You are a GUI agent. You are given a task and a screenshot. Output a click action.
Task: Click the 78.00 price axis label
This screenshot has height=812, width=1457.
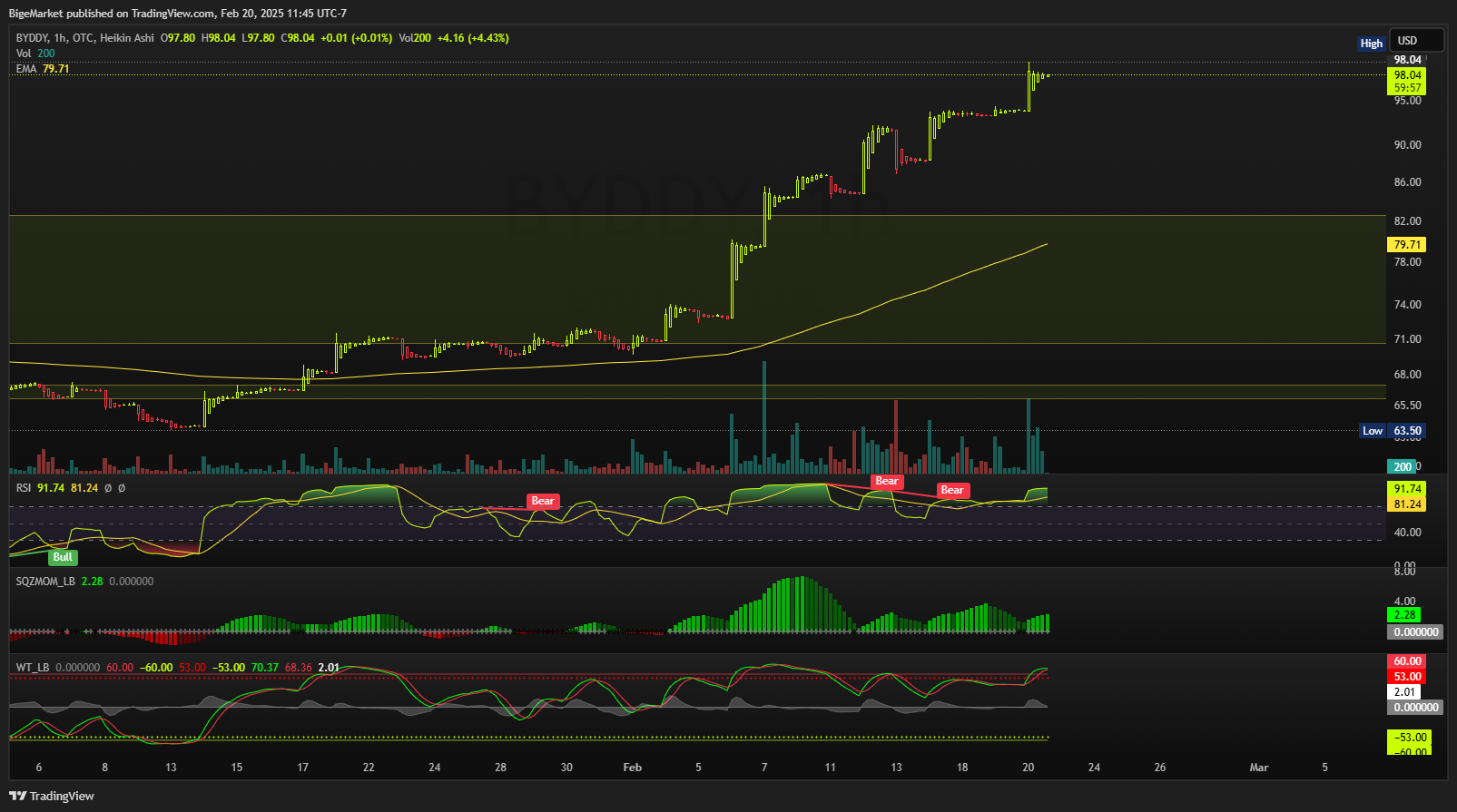pyautogui.click(x=1407, y=262)
